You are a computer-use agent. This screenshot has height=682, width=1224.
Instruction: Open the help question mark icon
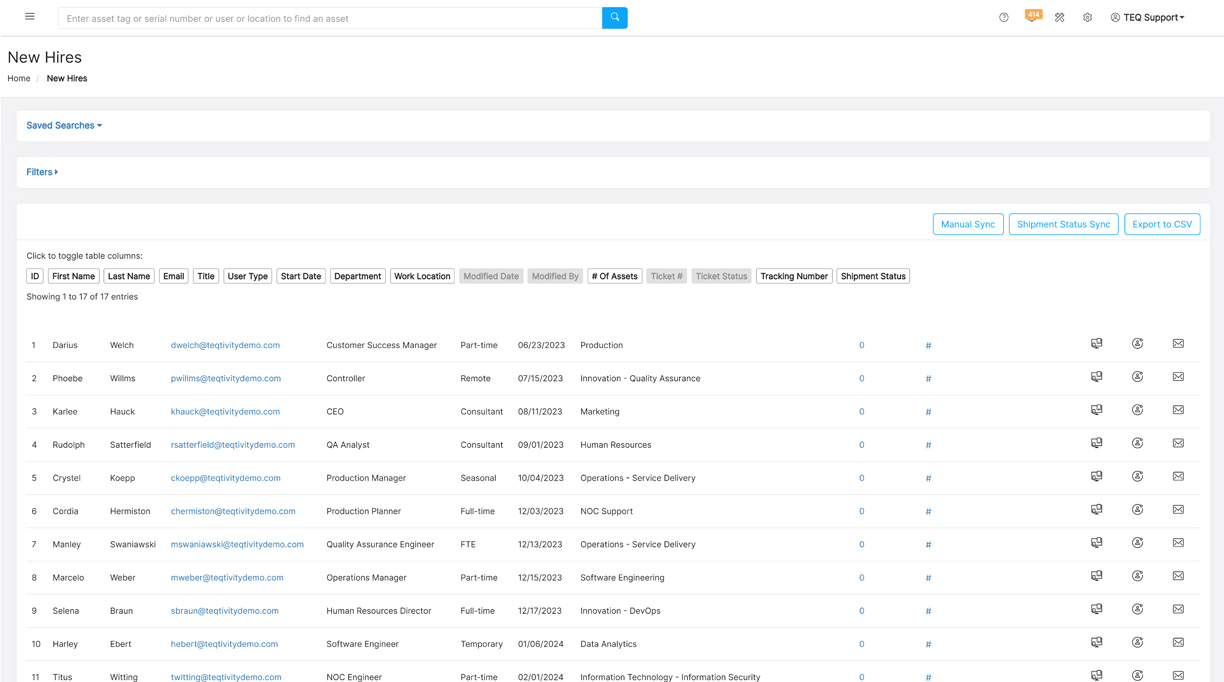1004,18
